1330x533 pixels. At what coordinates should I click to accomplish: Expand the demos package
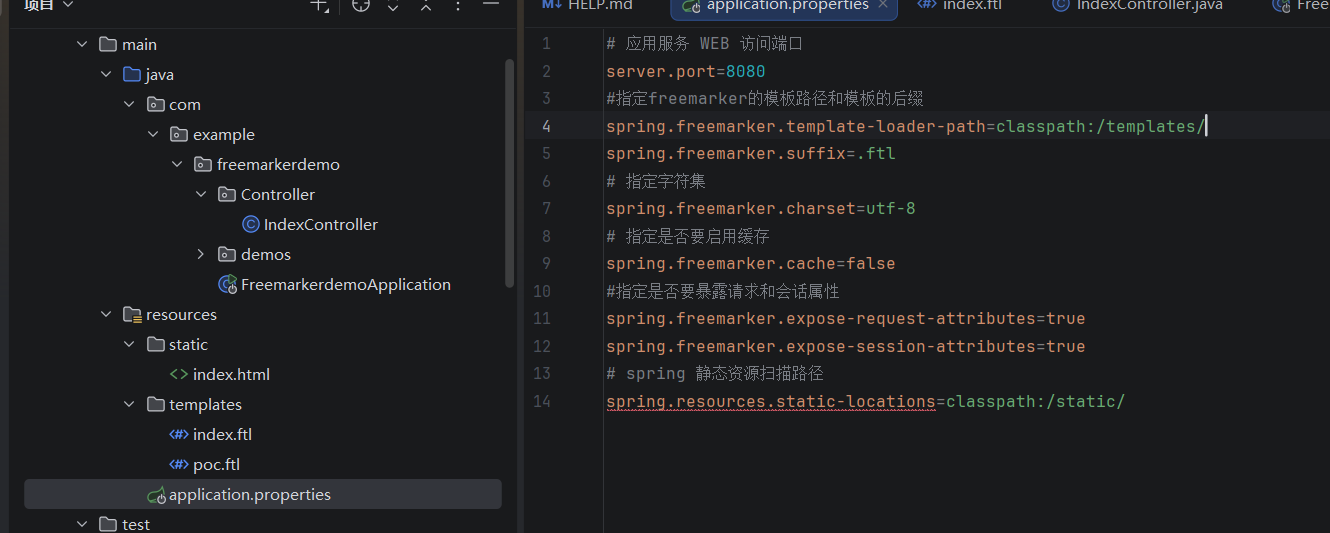click(202, 254)
